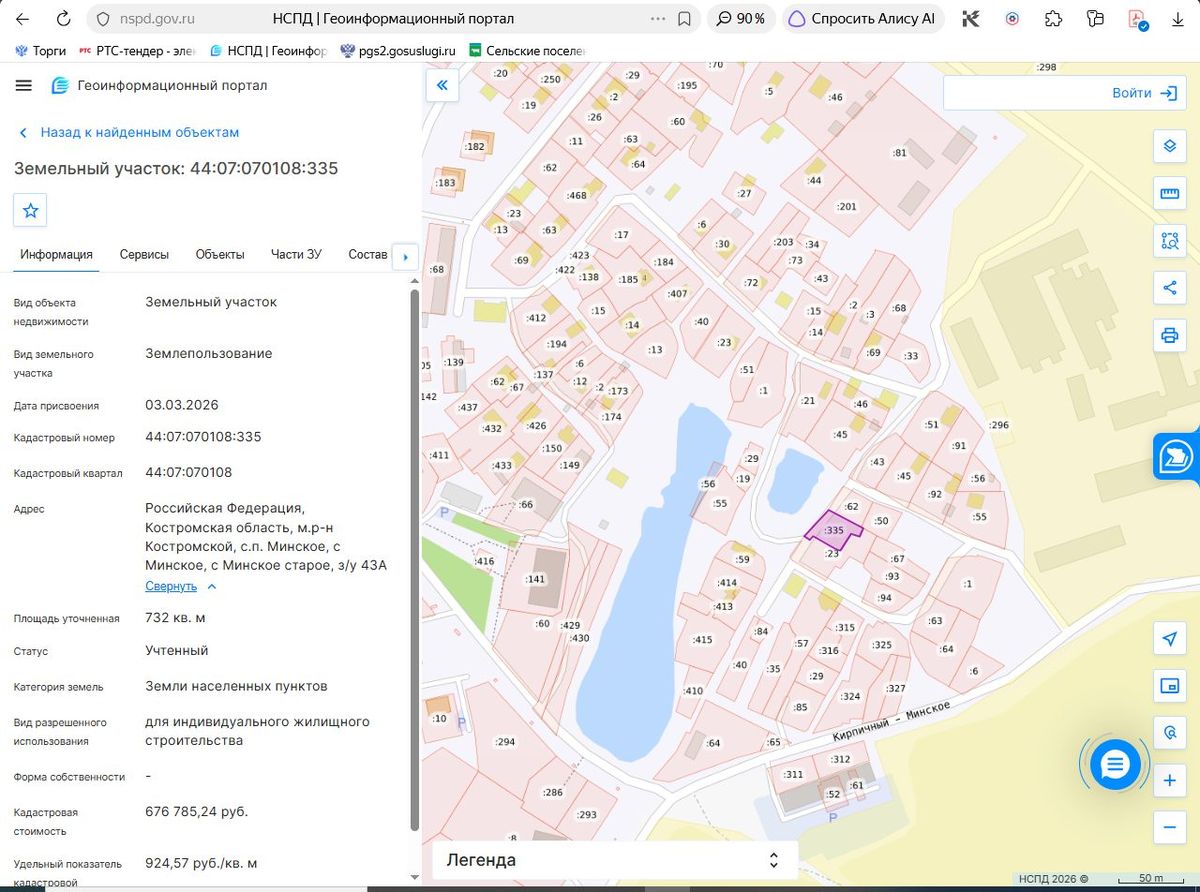Viewport: 1200px width, 892px height.
Task: Click the Кирпичный - Минское road label
Action: coord(890,721)
